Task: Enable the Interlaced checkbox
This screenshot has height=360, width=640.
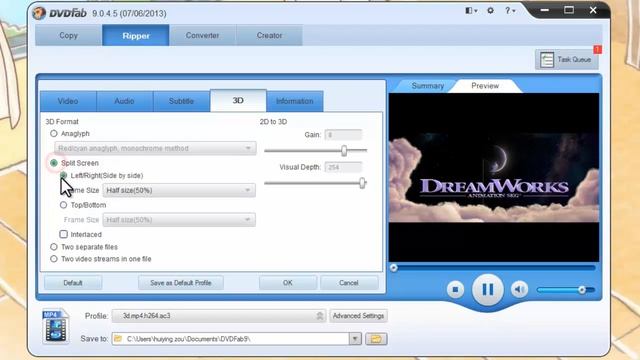Action: coord(63,234)
